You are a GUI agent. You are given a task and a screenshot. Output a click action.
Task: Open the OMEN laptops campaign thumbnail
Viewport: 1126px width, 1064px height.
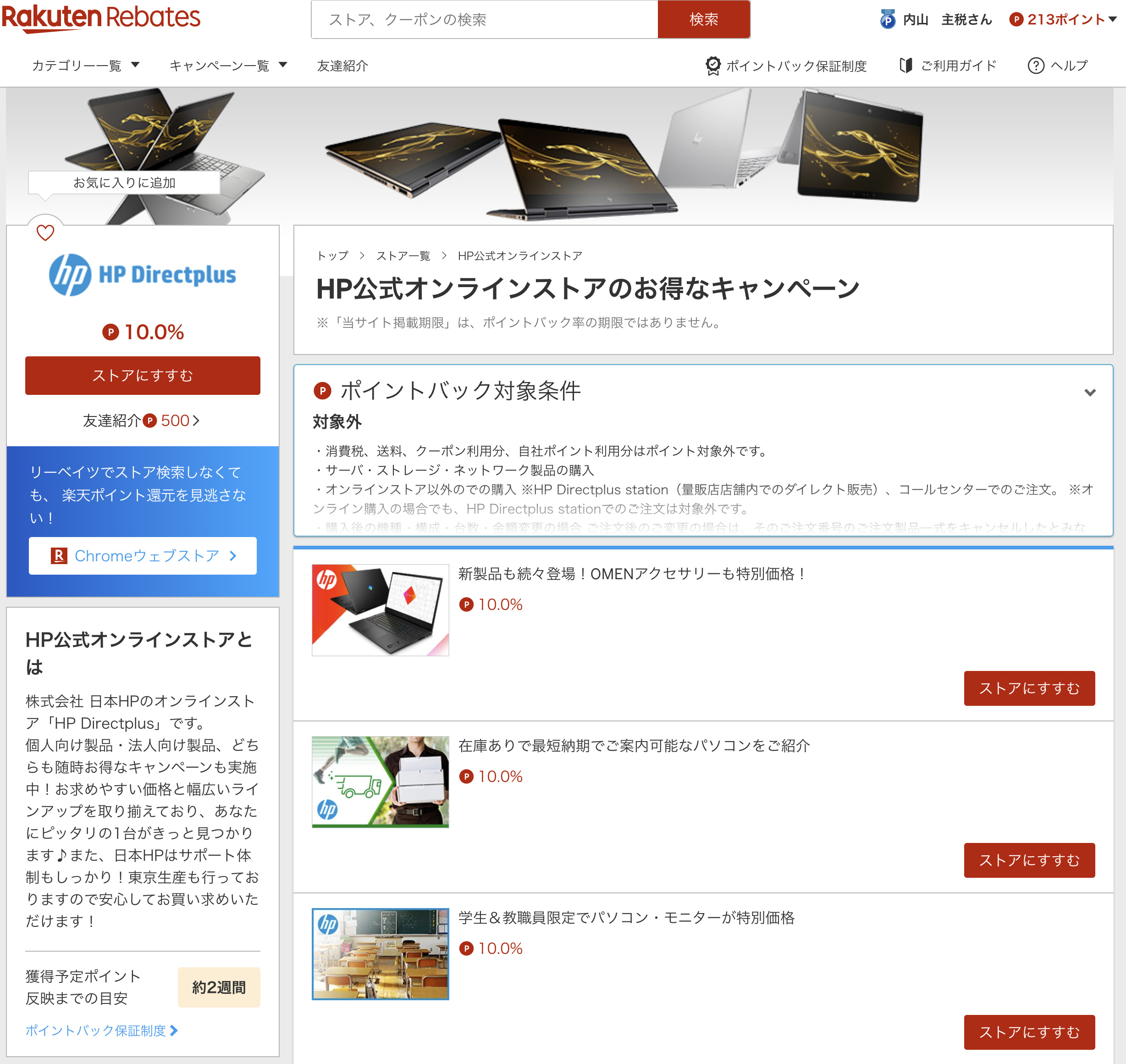(x=381, y=610)
